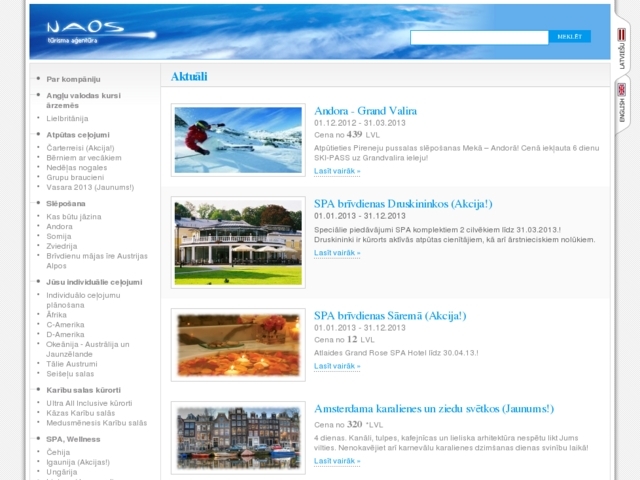This screenshot has width=640, height=480.
Task: Click Lasīt vairāk under Andora offer
Action: (336, 171)
